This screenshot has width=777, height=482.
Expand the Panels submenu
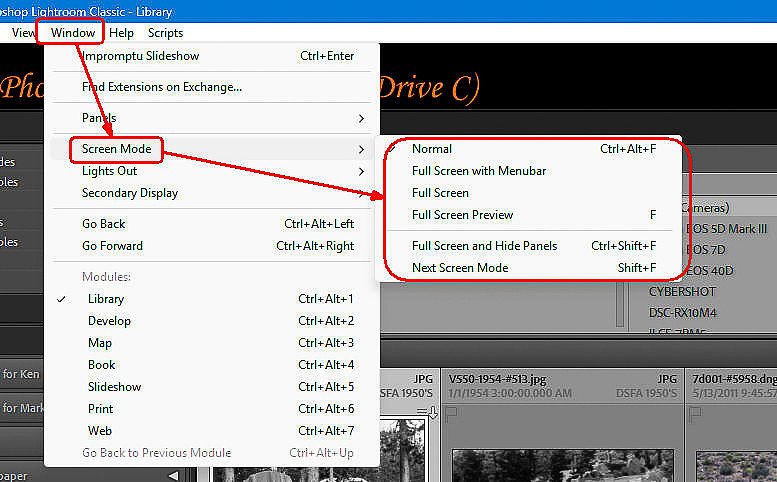coord(212,118)
